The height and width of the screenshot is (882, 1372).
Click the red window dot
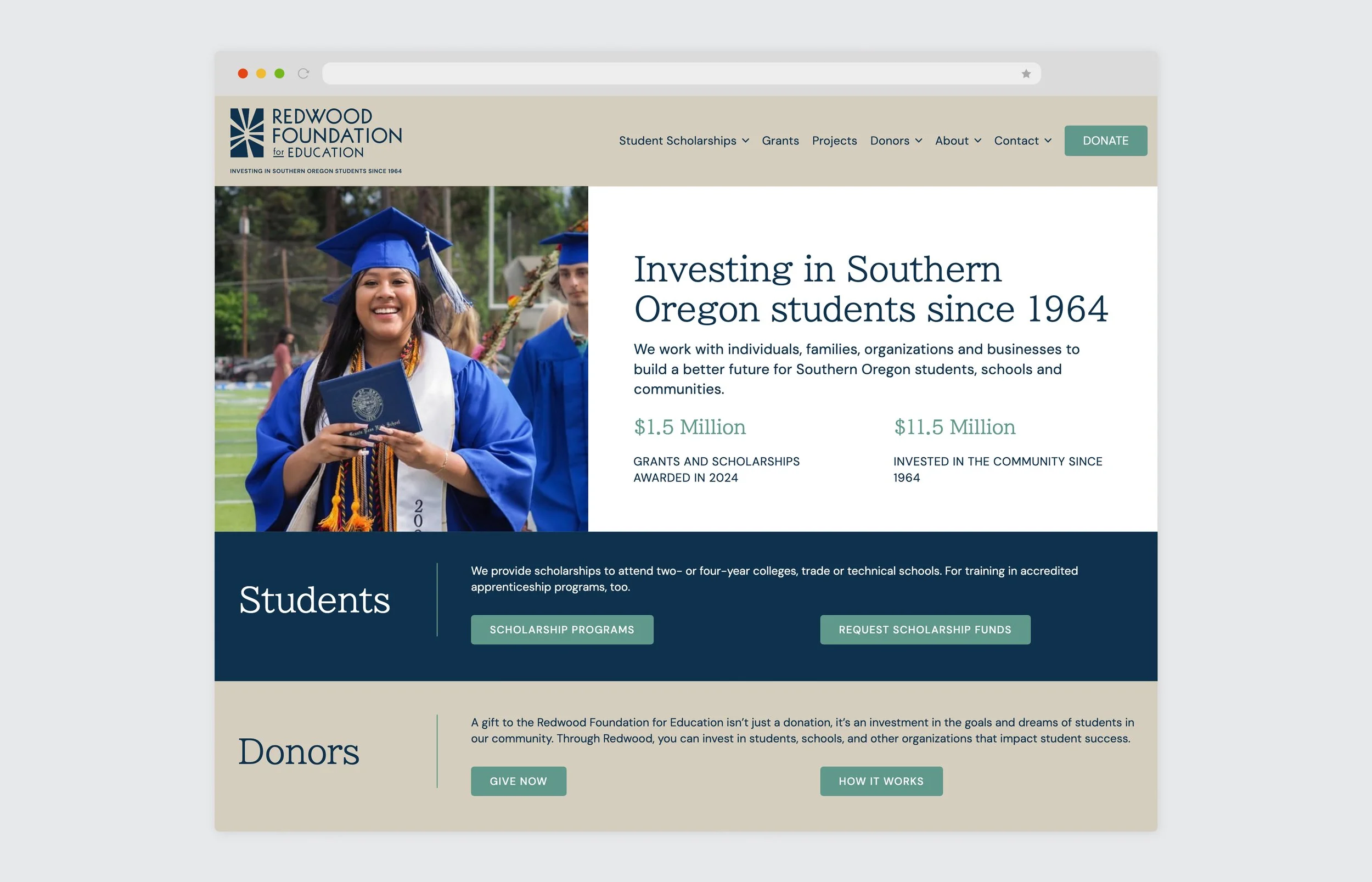pos(243,74)
